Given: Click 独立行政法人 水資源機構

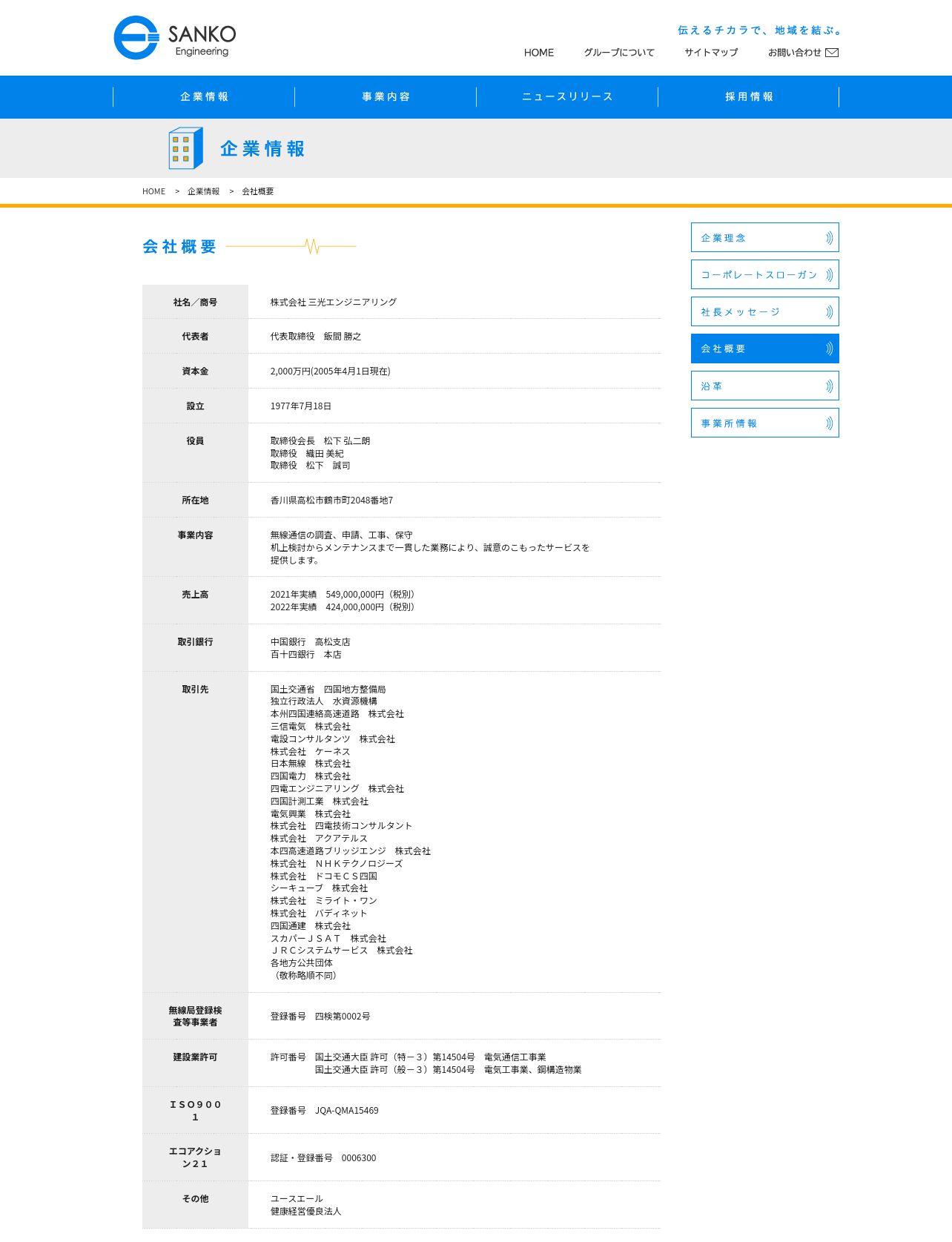Looking at the screenshot, I should click(x=324, y=701).
